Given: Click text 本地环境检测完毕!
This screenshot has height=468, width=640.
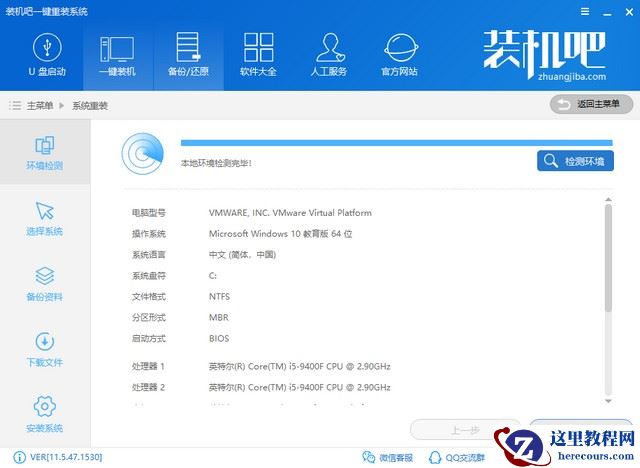Looking at the screenshot, I should click(x=216, y=163).
